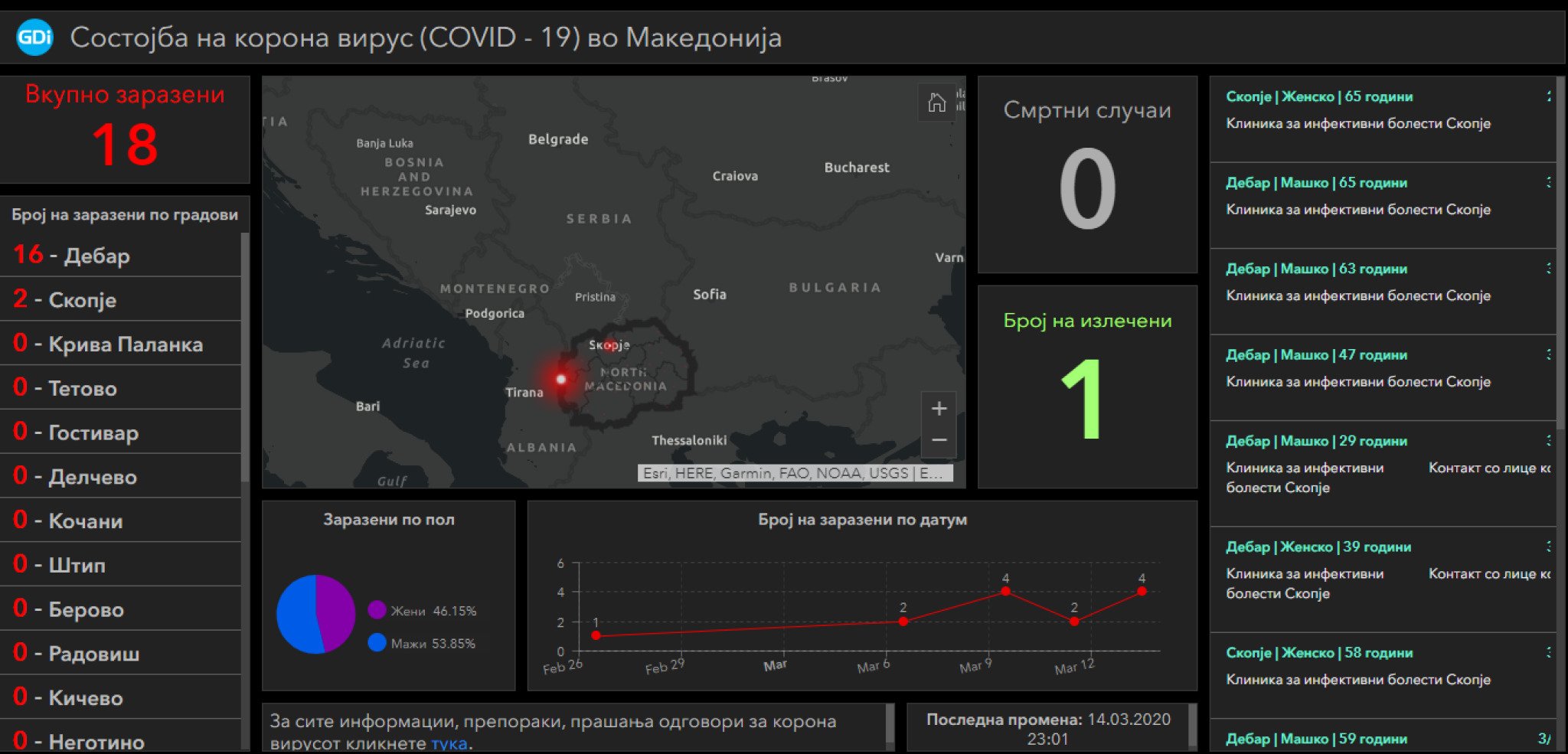Zoom in with the map plus button

pos(939,408)
